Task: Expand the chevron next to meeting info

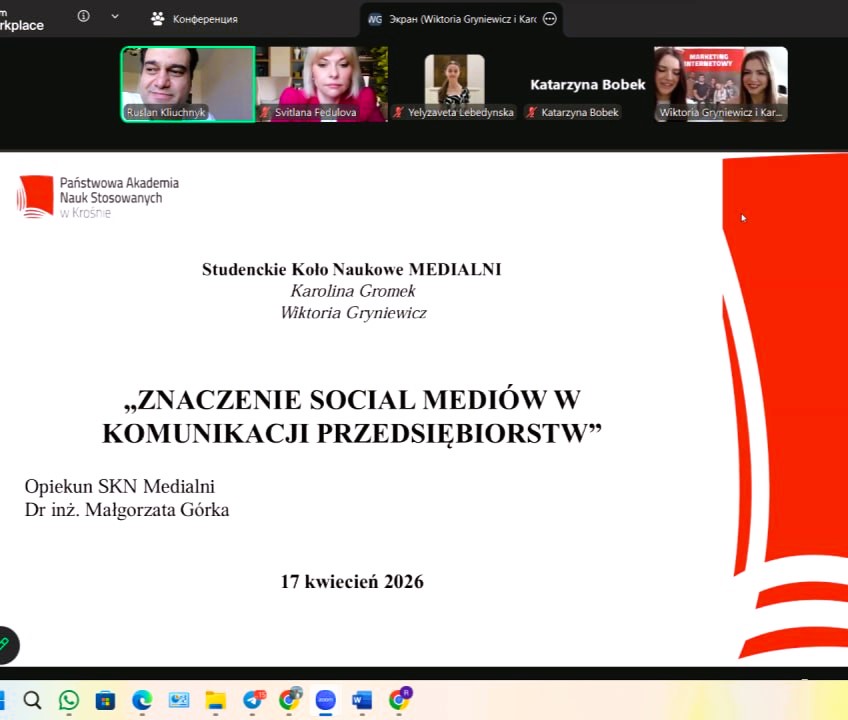Action: (115, 16)
